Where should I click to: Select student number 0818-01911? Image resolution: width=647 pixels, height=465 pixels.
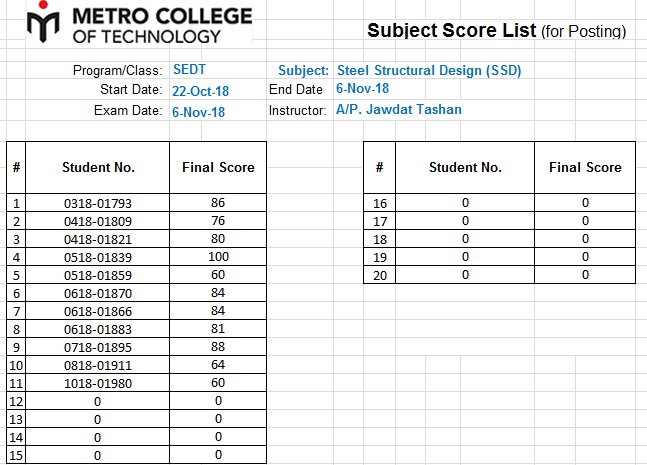point(98,366)
